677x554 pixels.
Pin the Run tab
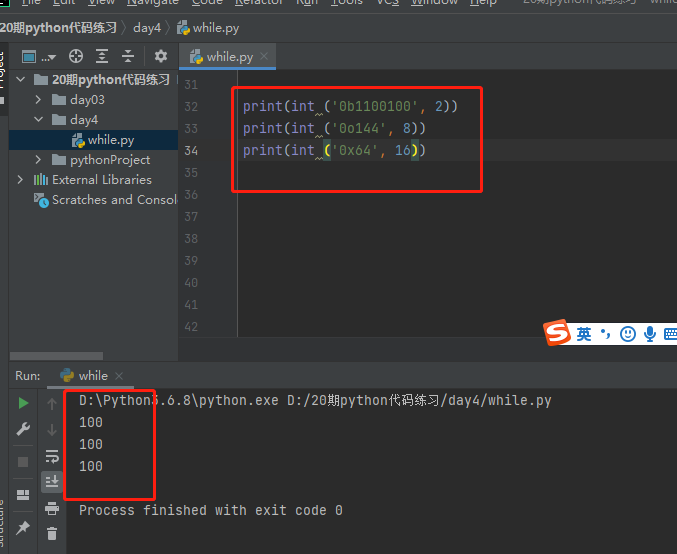click(x=23, y=527)
